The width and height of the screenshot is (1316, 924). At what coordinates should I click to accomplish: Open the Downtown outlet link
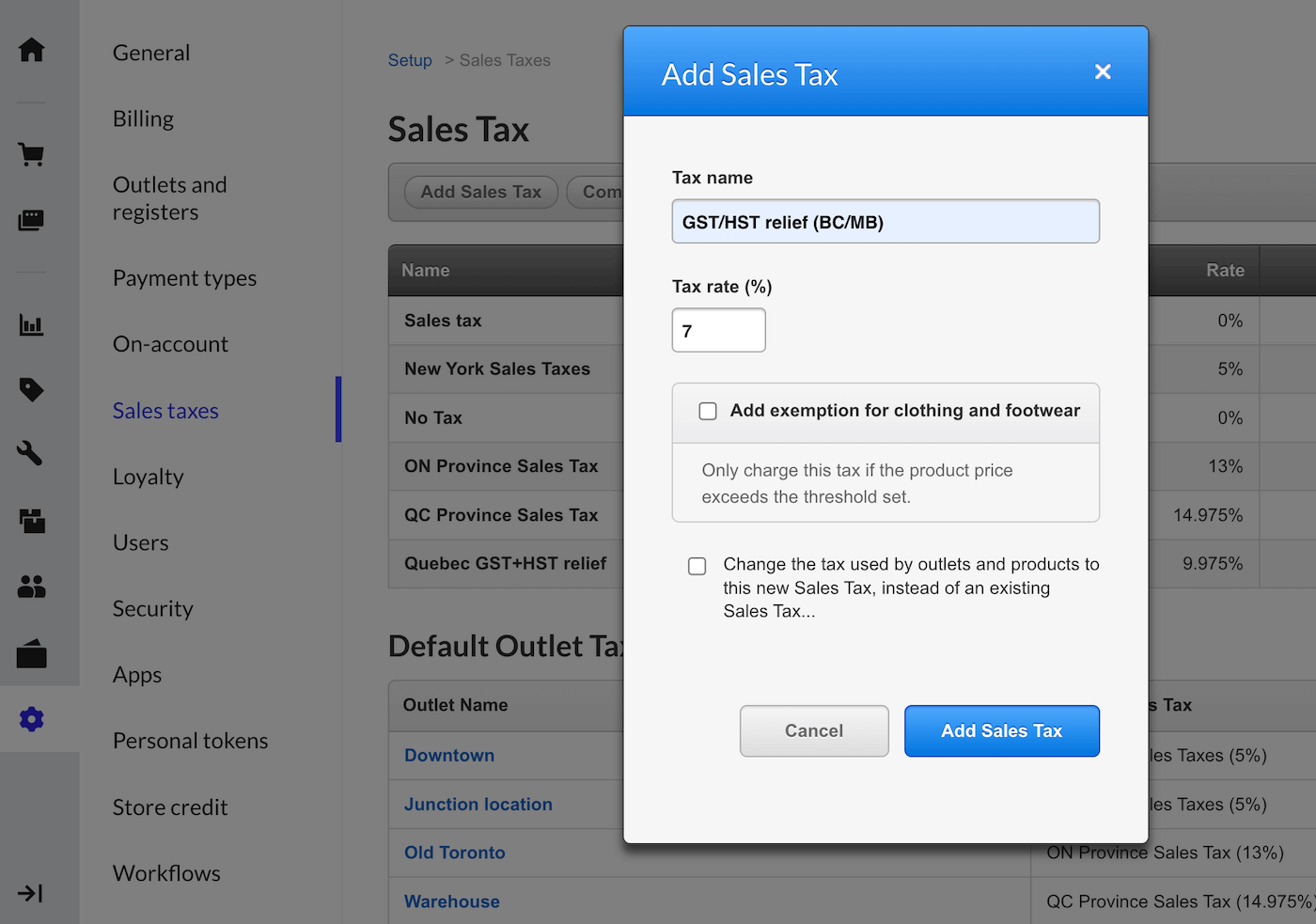tap(449, 756)
